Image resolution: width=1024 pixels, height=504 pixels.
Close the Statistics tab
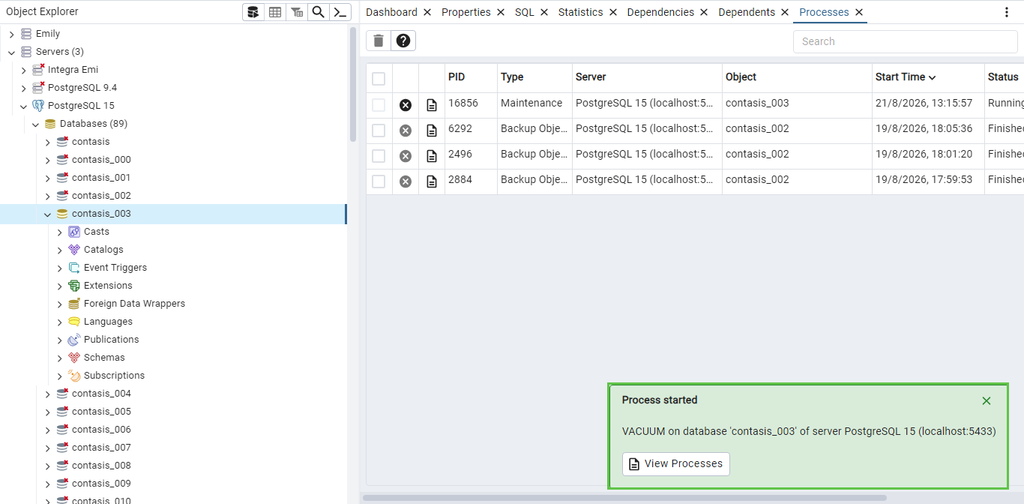[613, 12]
